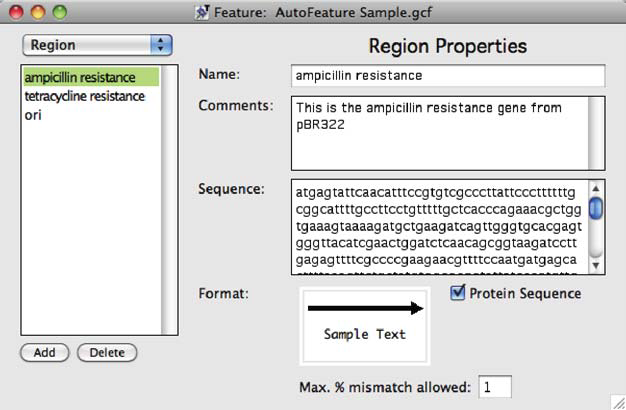This screenshot has height=410, width=626.
Task: Click the yellow minimize window button
Action: pyautogui.click(x=38, y=12)
